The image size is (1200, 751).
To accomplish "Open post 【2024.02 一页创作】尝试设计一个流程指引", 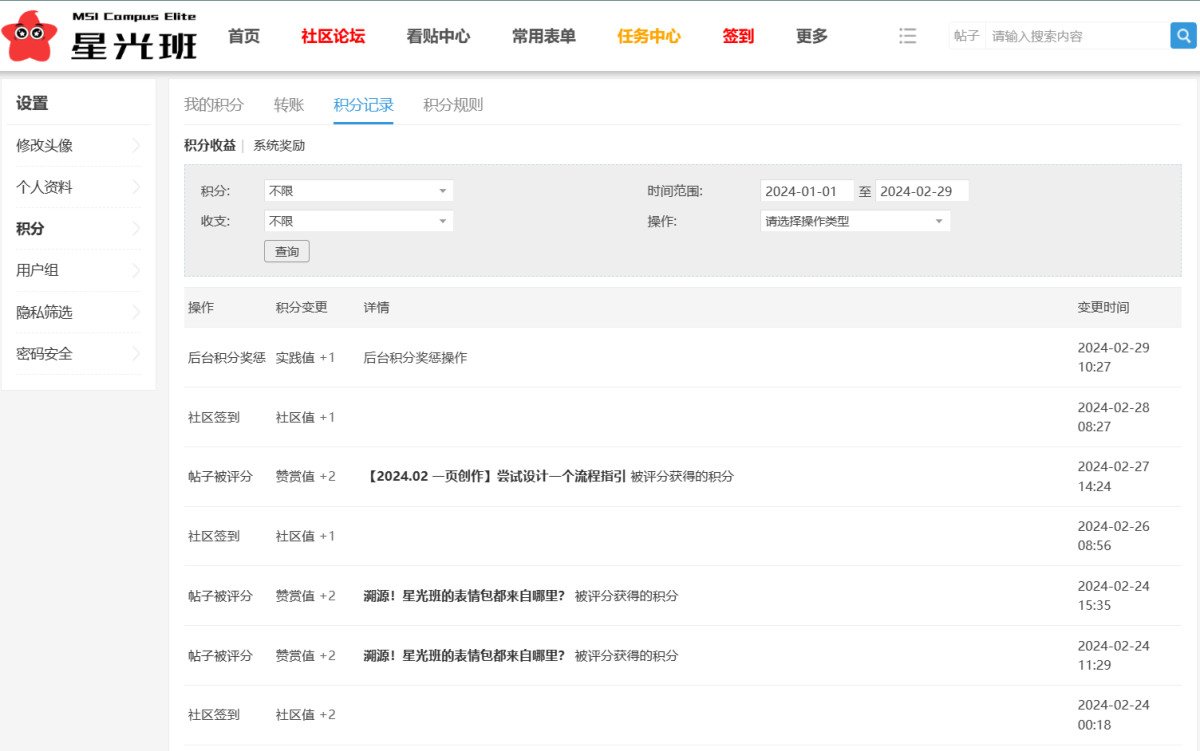I will pyautogui.click(x=495, y=476).
